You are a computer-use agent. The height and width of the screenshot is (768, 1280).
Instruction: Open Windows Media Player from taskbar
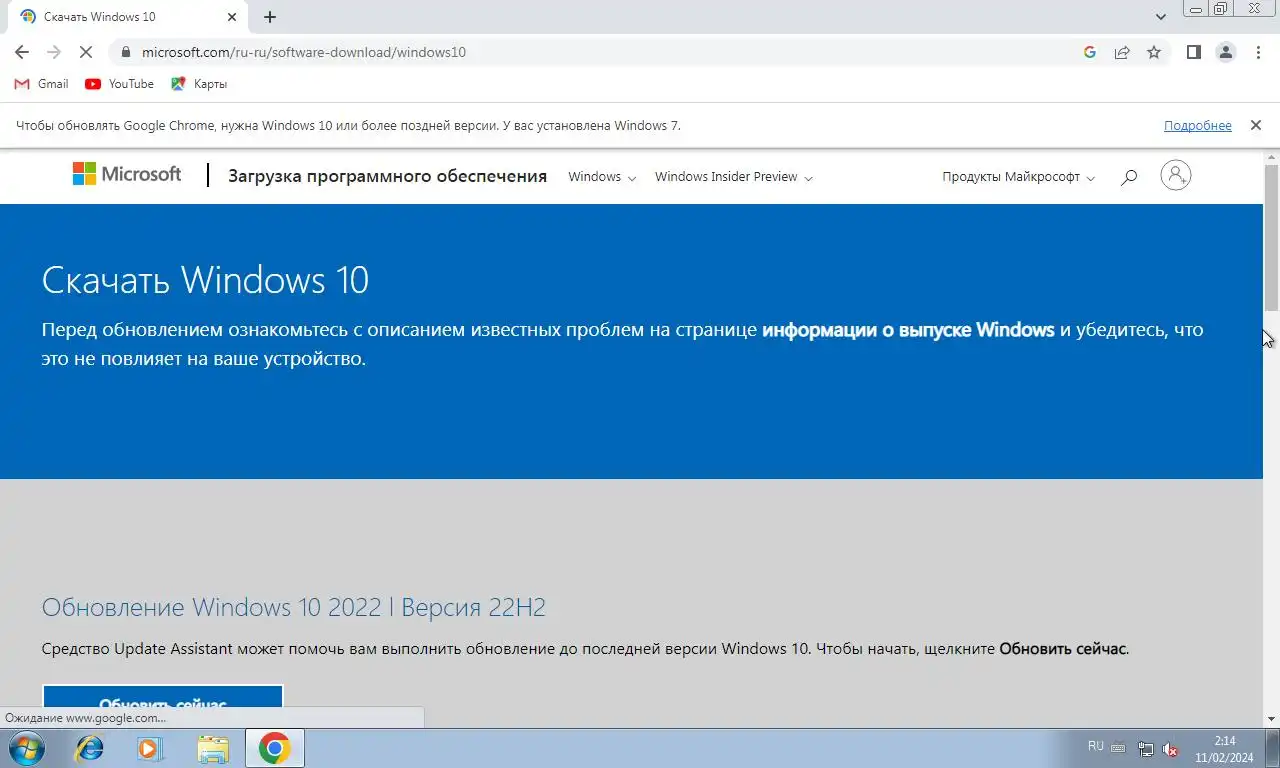(x=150, y=748)
